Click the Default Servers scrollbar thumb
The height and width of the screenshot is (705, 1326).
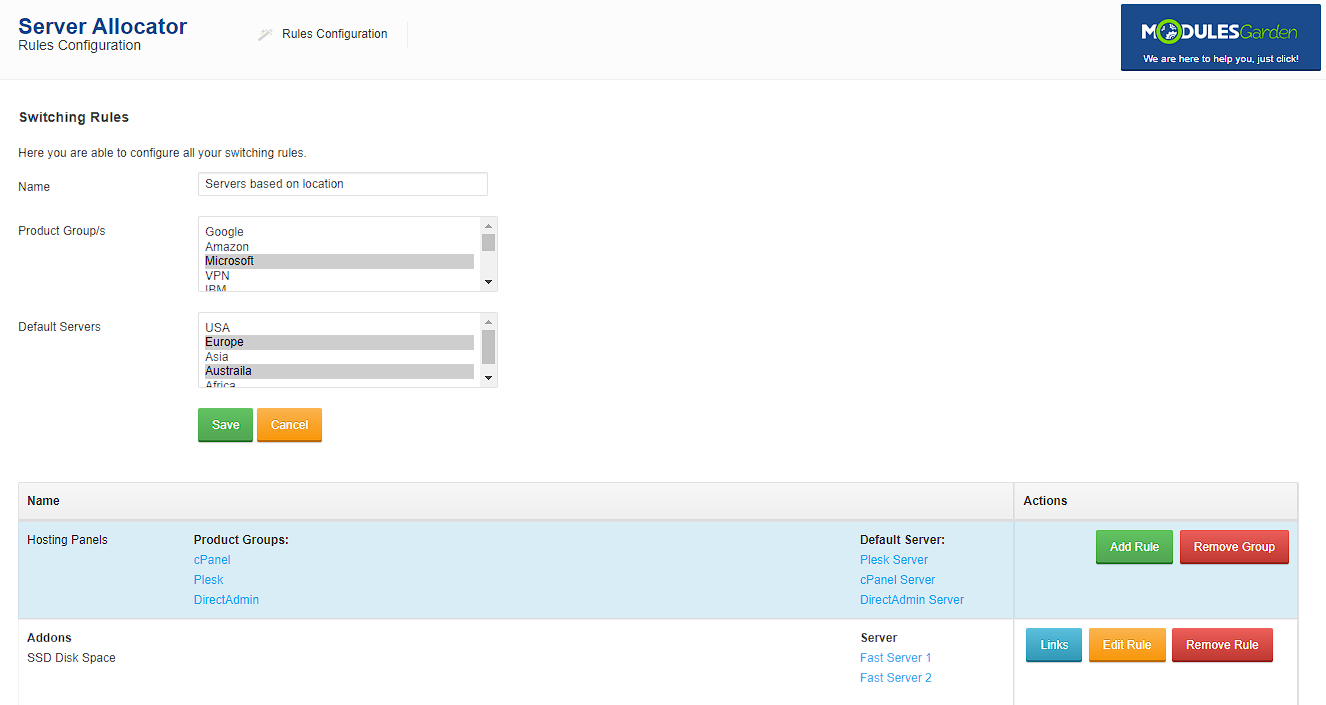pyautogui.click(x=488, y=347)
